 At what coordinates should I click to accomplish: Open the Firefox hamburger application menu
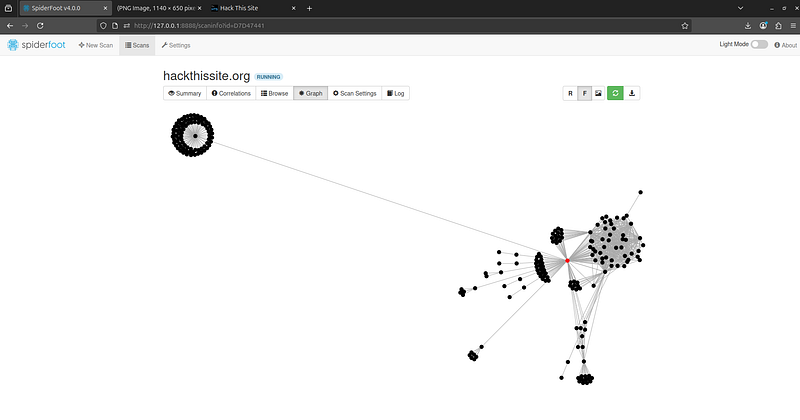pos(793,26)
